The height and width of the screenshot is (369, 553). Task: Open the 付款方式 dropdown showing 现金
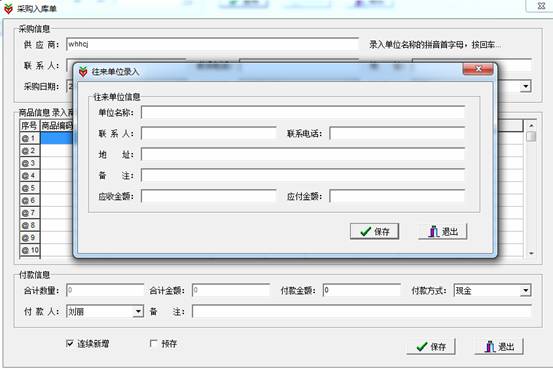tap(525, 291)
